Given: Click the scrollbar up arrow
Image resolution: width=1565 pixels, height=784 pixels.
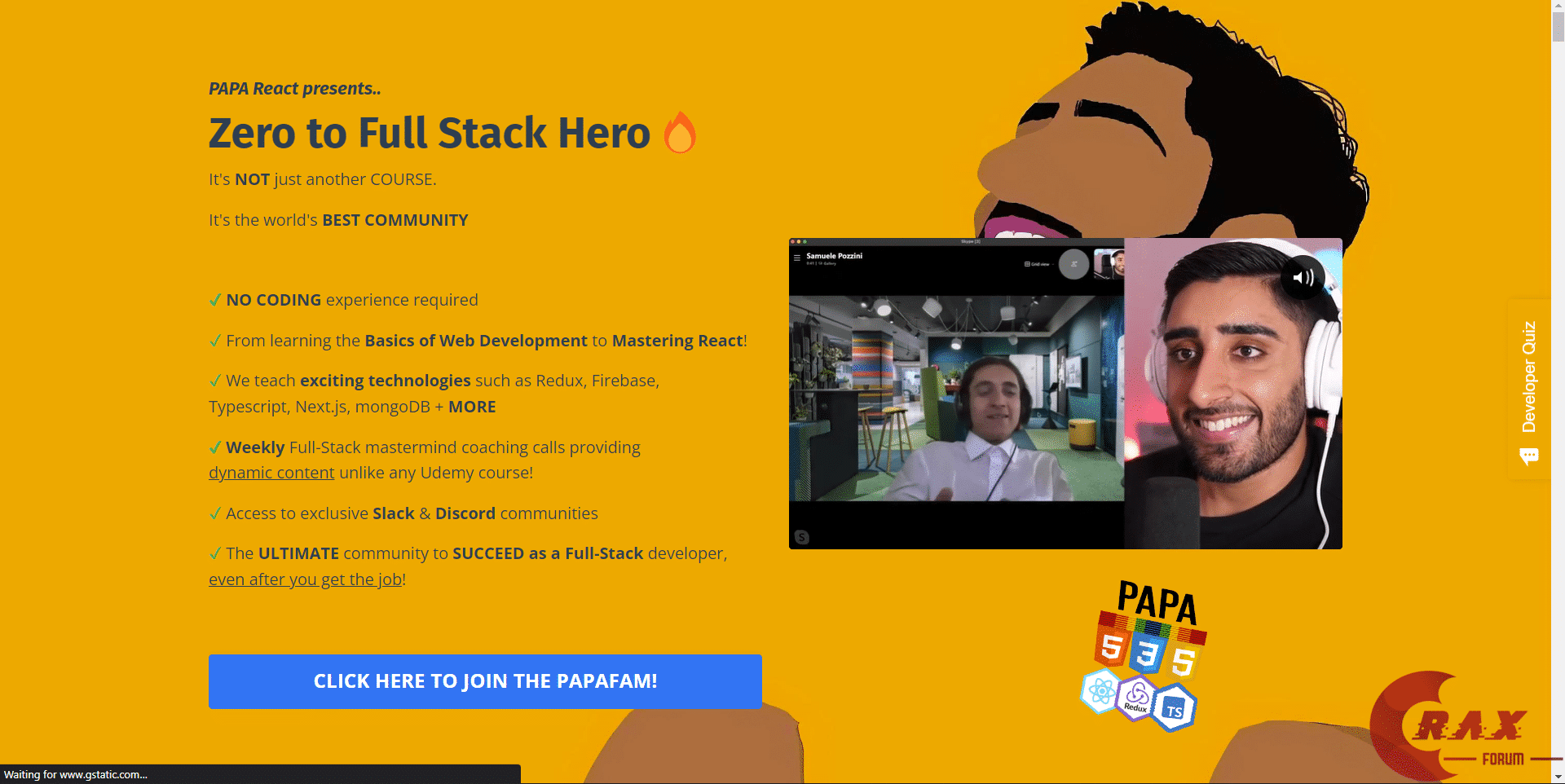Looking at the screenshot, I should click(x=1558, y=7).
